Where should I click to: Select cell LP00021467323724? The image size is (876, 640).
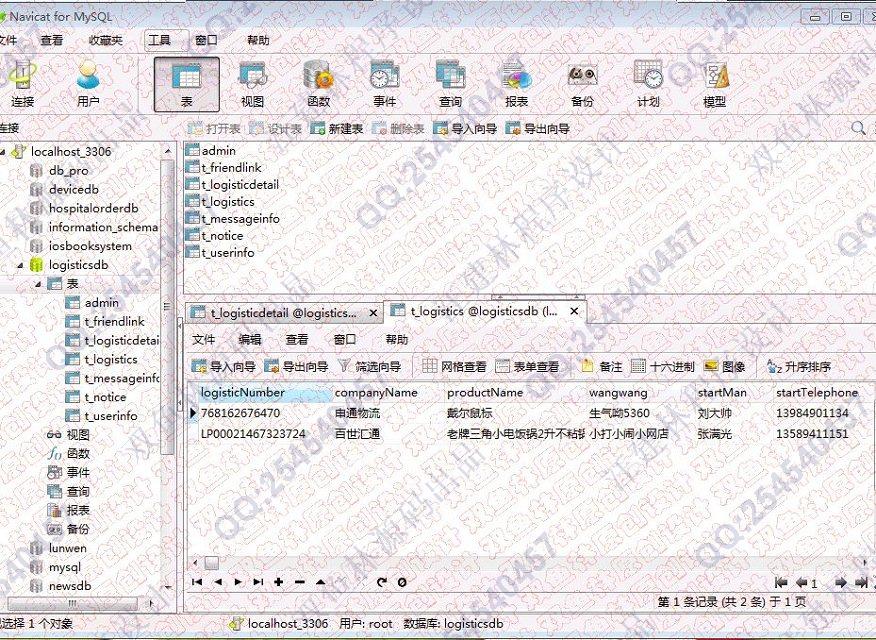pos(264,434)
